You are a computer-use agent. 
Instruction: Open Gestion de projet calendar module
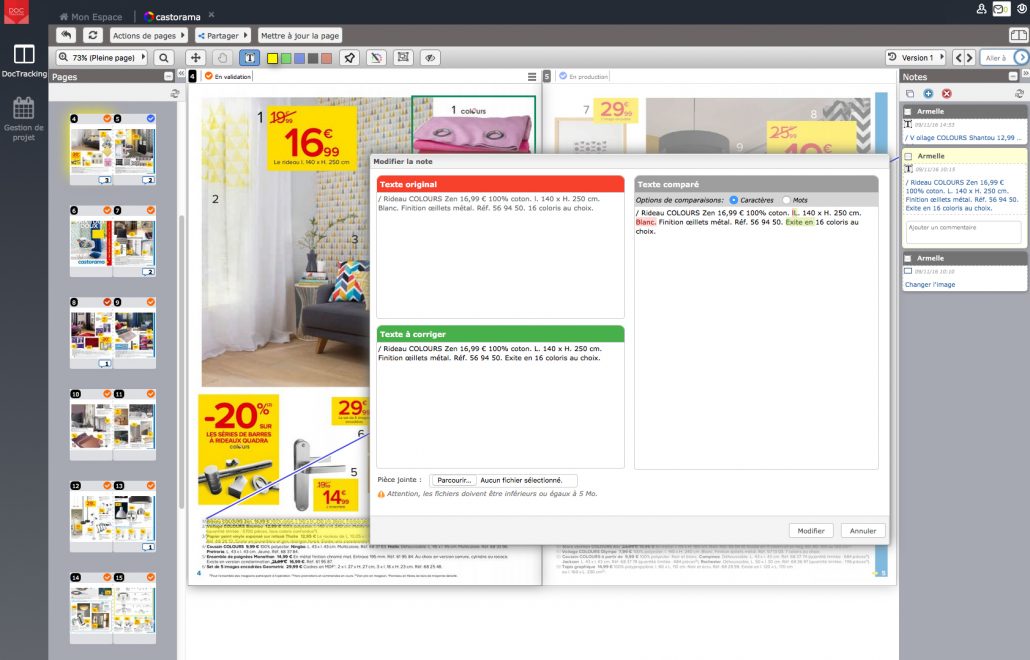[x=24, y=119]
